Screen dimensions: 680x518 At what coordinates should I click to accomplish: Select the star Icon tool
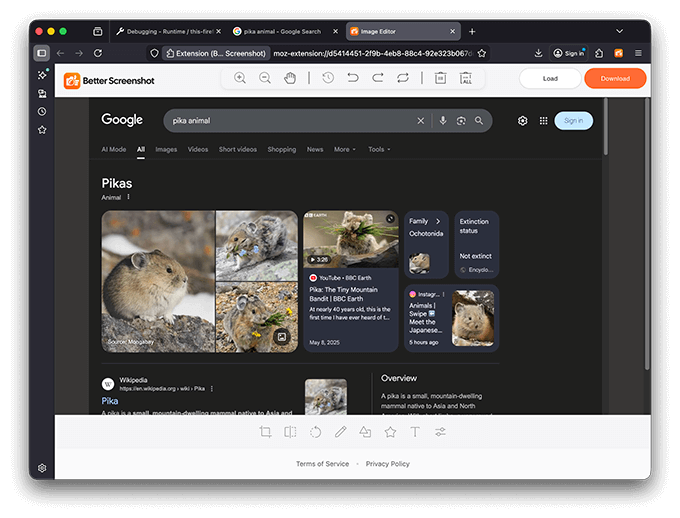[390, 432]
